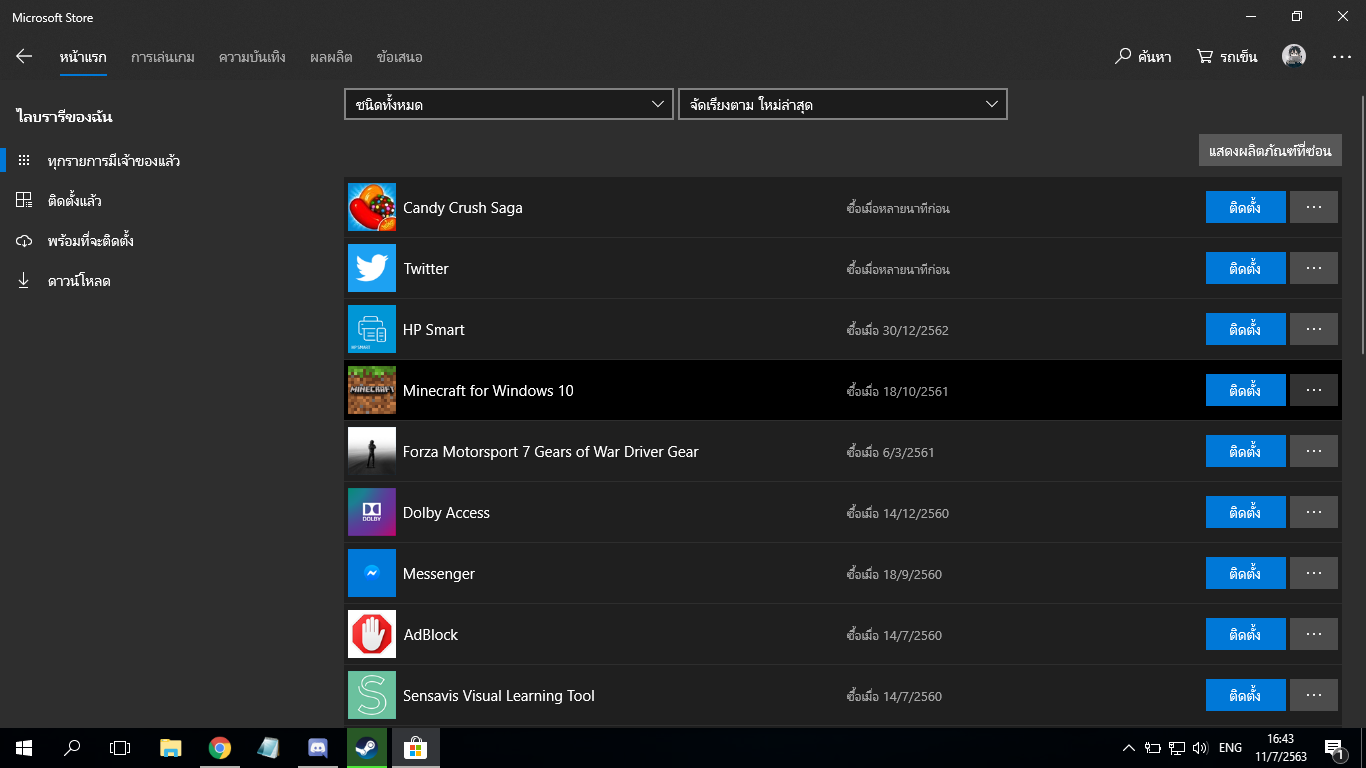Open more options for Twitter
This screenshot has width=1366, height=768.
[1314, 268]
